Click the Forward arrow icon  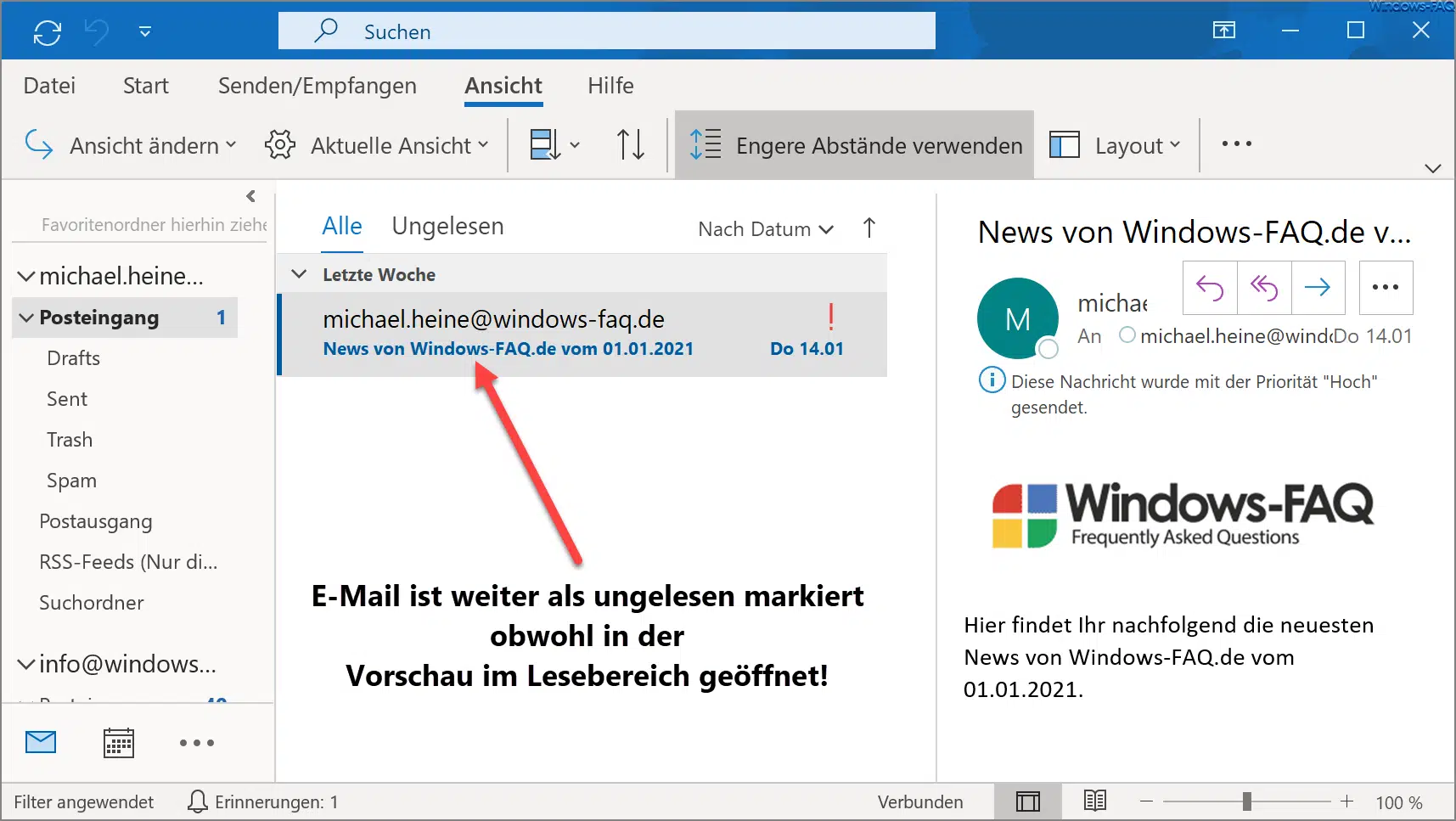click(1318, 288)
